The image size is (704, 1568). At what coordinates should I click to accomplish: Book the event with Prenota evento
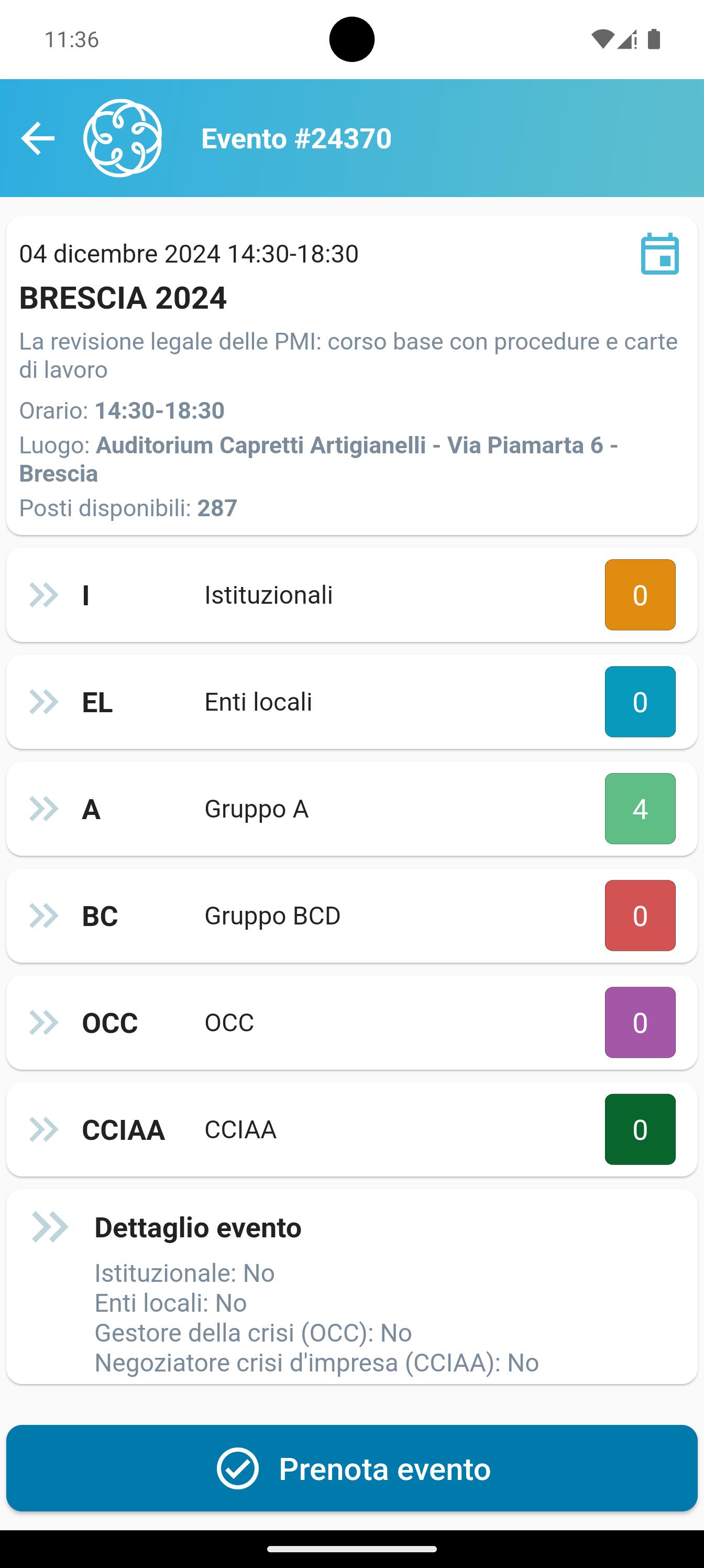351,1467
